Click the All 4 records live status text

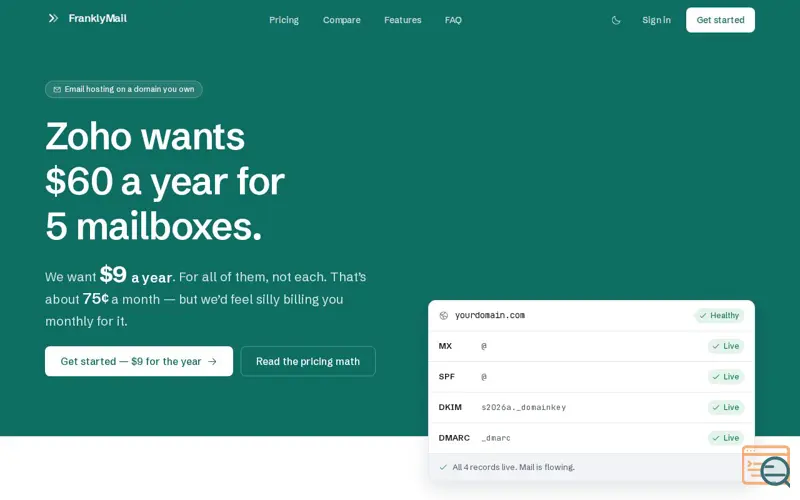click(513, 467)
